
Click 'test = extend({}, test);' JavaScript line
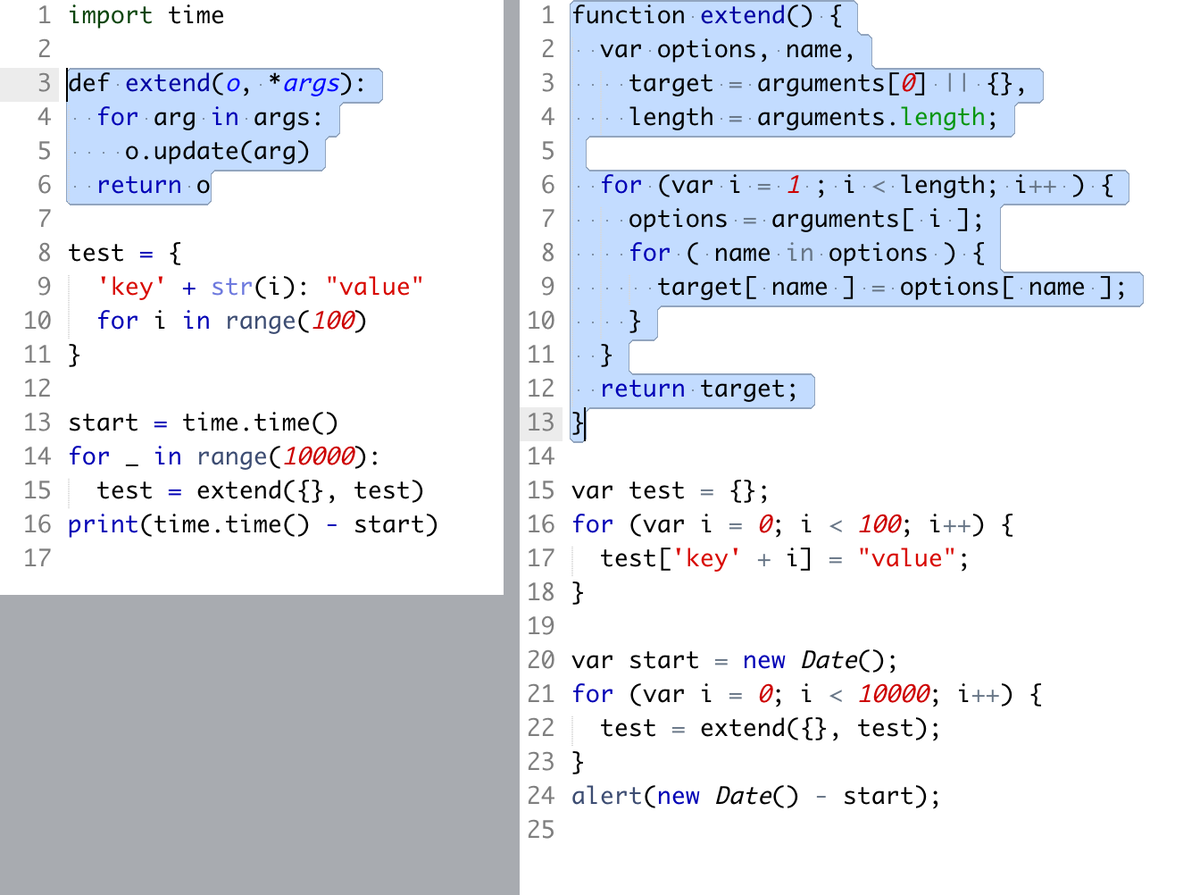[x=771, y=729]
